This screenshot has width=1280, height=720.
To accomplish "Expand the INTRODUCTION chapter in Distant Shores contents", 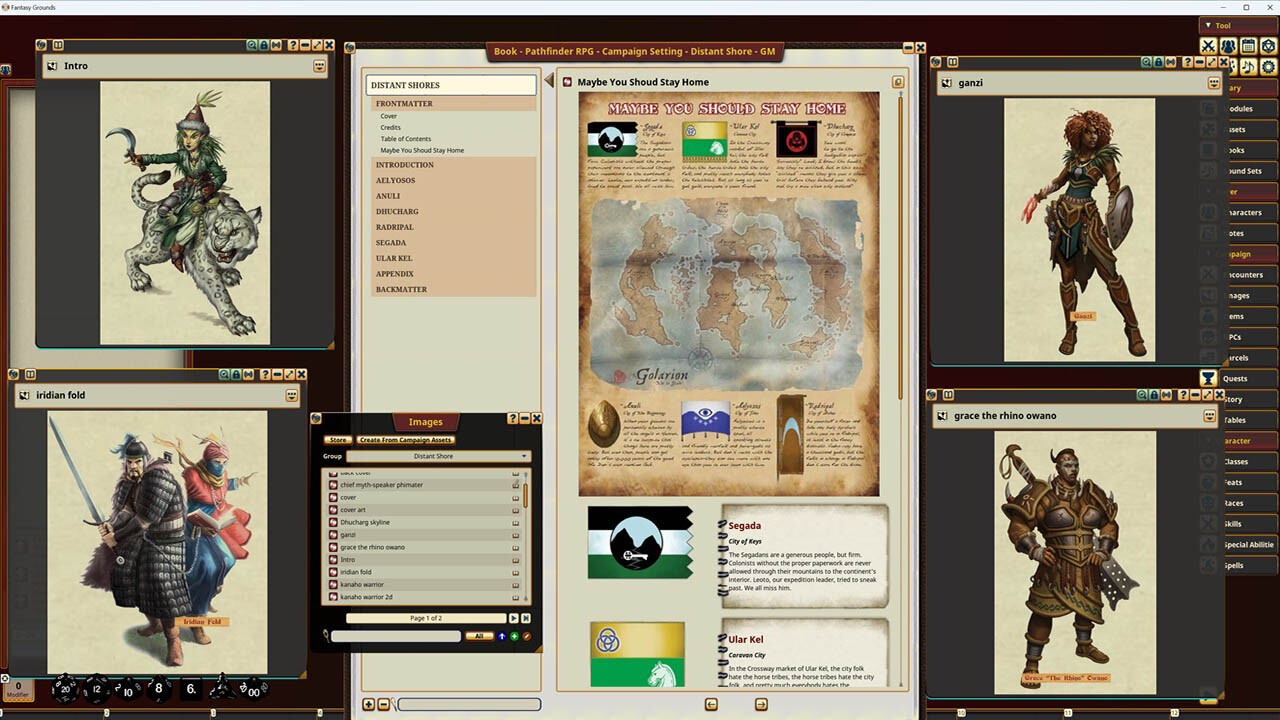I will (404, 164).
